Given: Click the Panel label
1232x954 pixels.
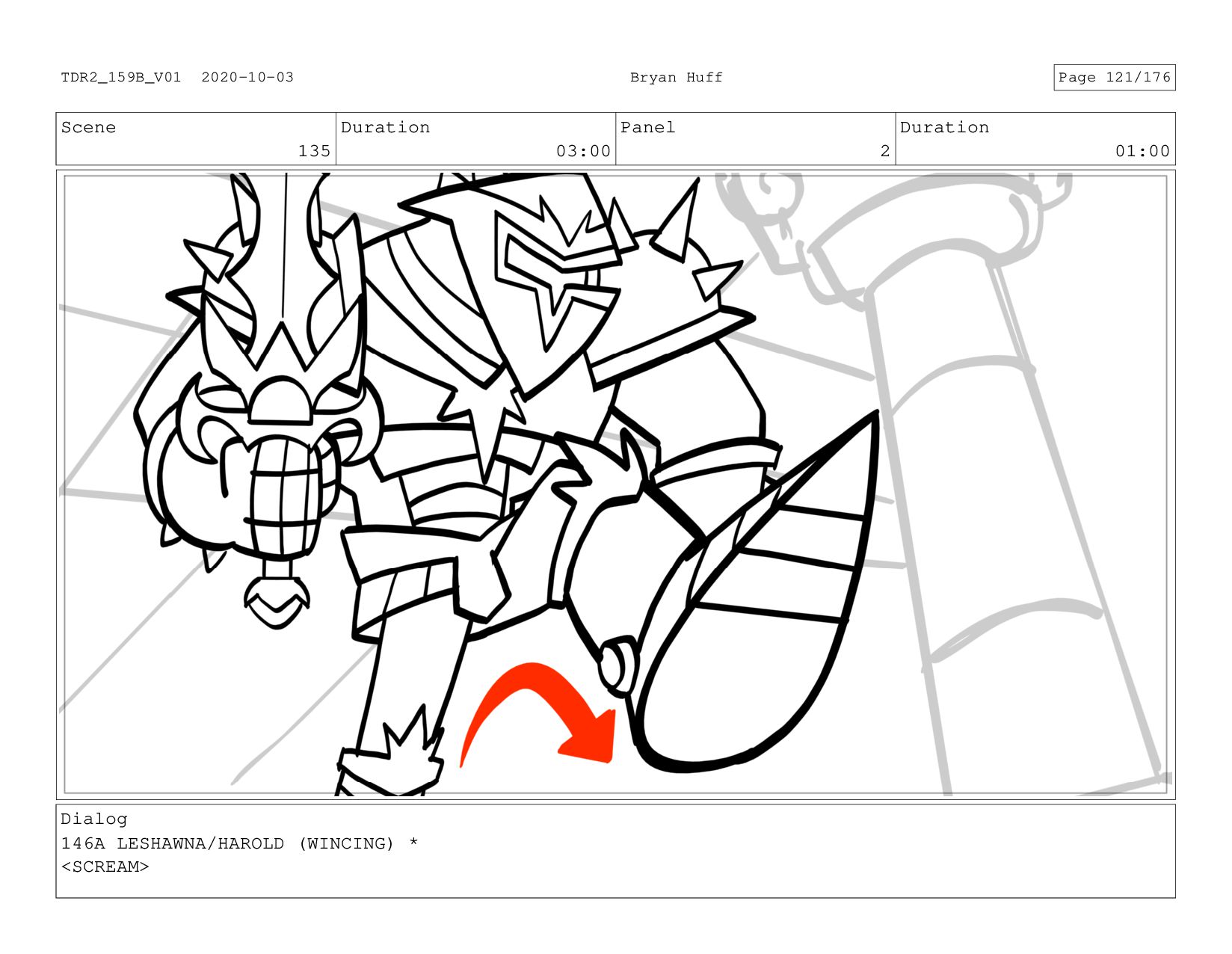Looking at the screenshot, I should click(x=647, y=127).
